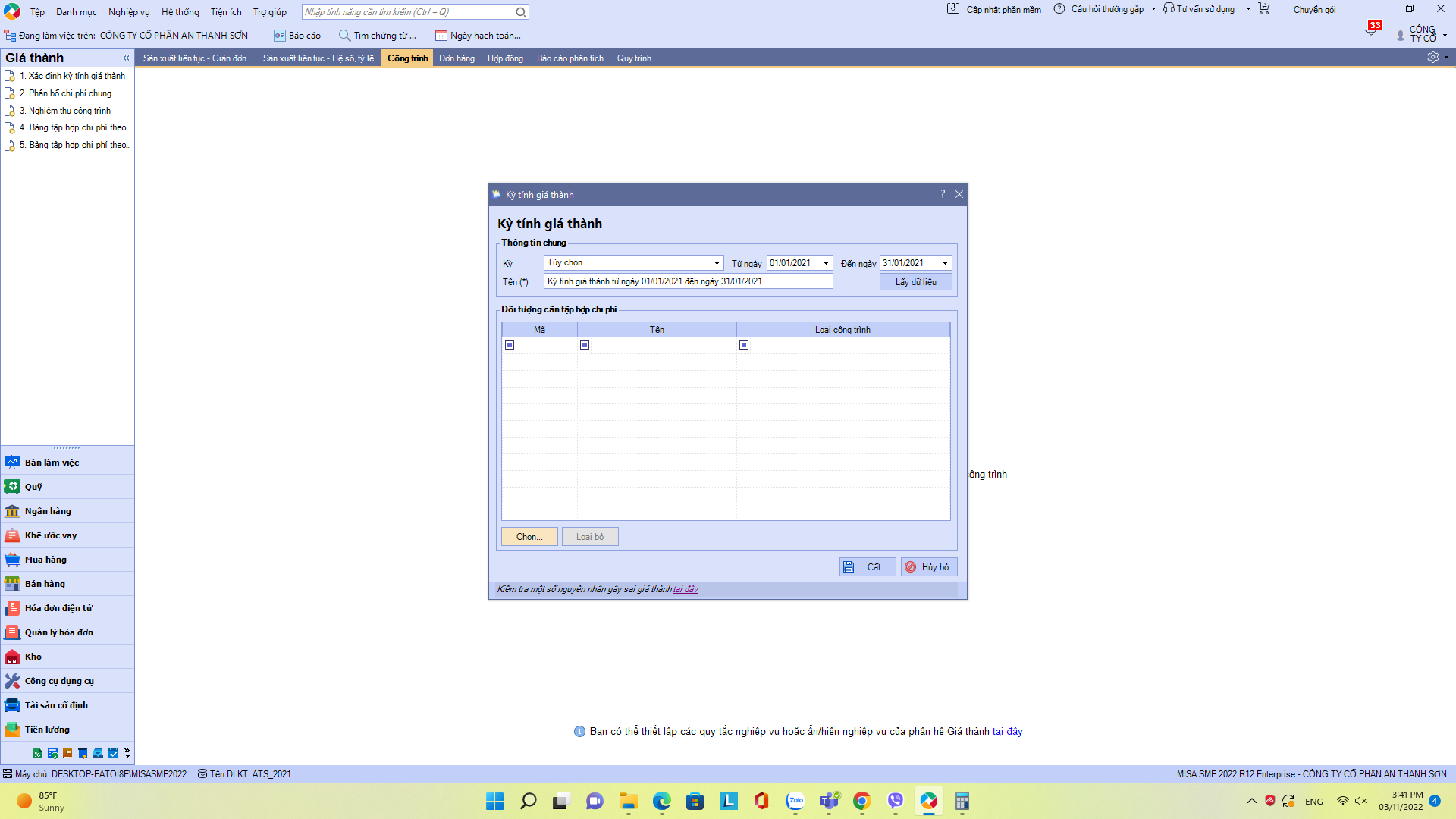Screen dimensions: 1456x819
Task: Click the Chọn... button
Action: click(x=529, y=537)
